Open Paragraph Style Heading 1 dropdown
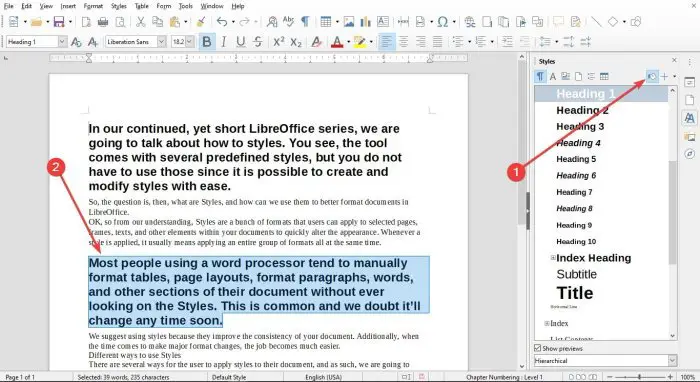Image resolution: width=700 pixels, height=382 pixels. pos(62,42)
